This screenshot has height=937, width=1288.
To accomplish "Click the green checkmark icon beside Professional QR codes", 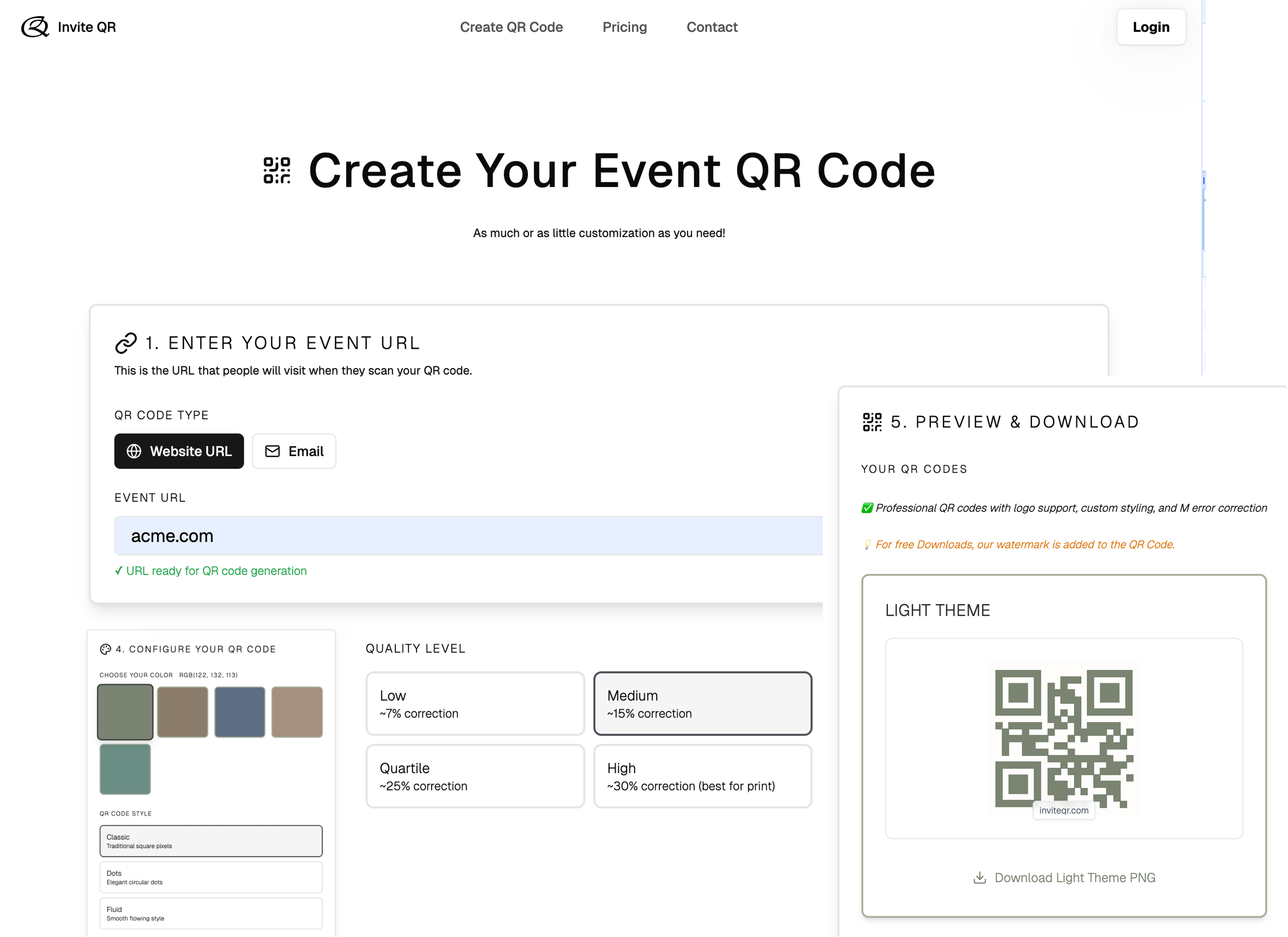I will coord(867,508).
